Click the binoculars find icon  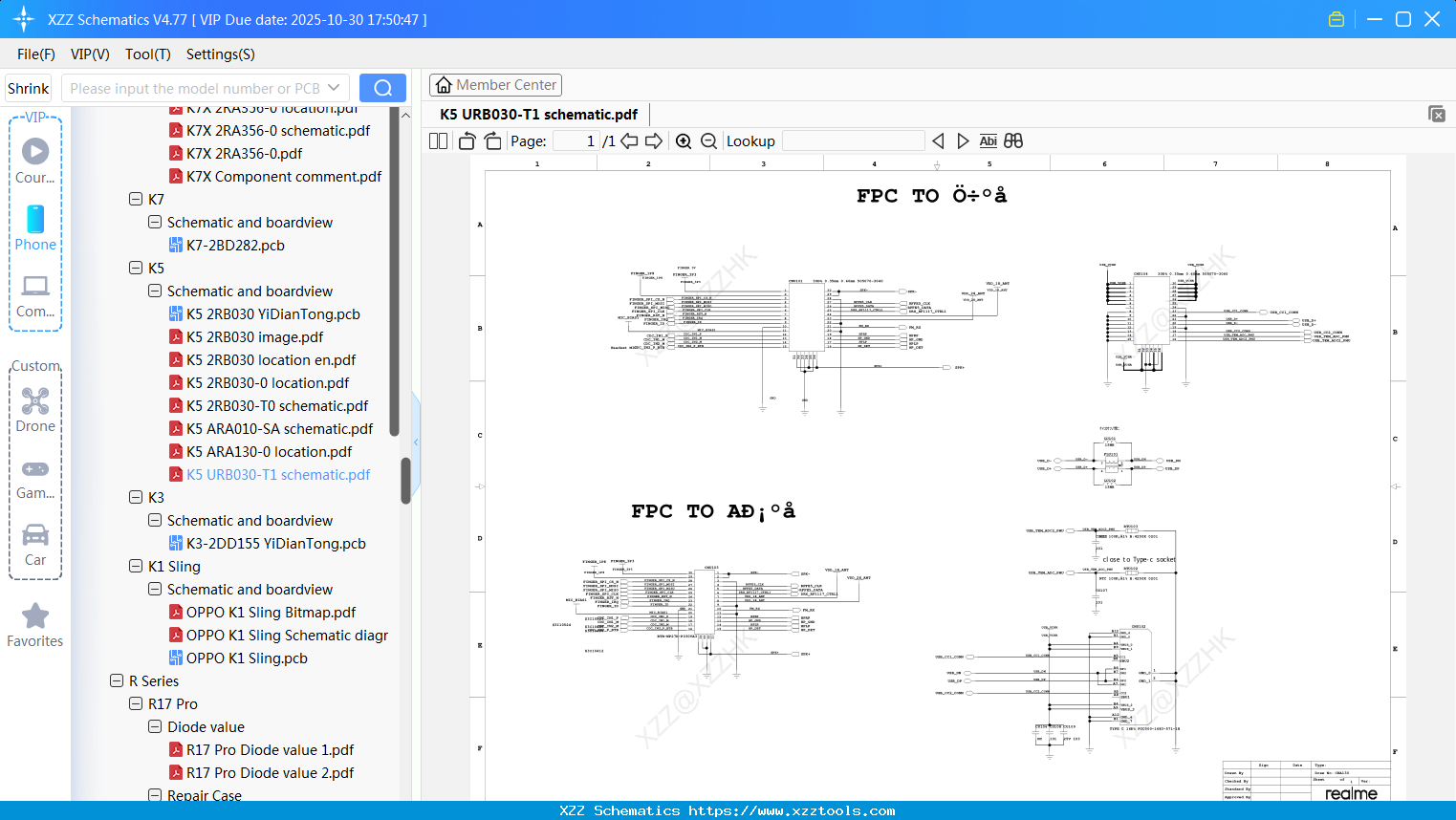tap(1013, 141)
